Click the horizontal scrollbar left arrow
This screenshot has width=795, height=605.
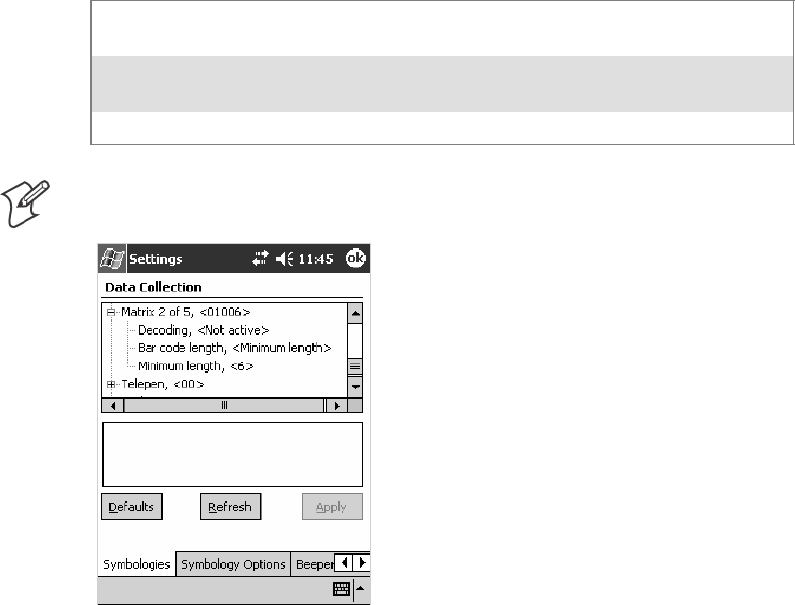[113, 406]
